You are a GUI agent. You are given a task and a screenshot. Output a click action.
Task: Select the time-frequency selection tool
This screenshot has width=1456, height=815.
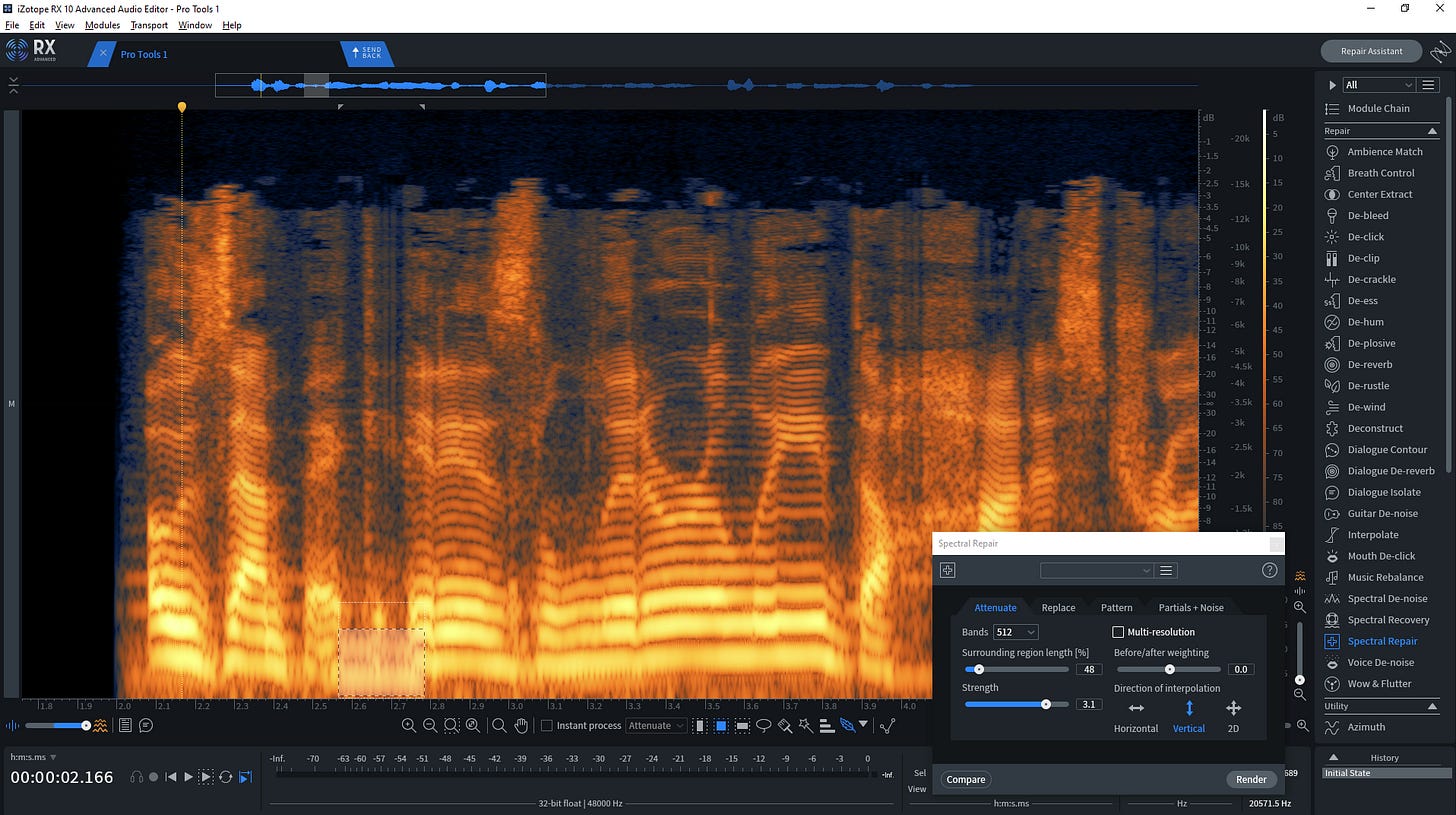(721, 725)
